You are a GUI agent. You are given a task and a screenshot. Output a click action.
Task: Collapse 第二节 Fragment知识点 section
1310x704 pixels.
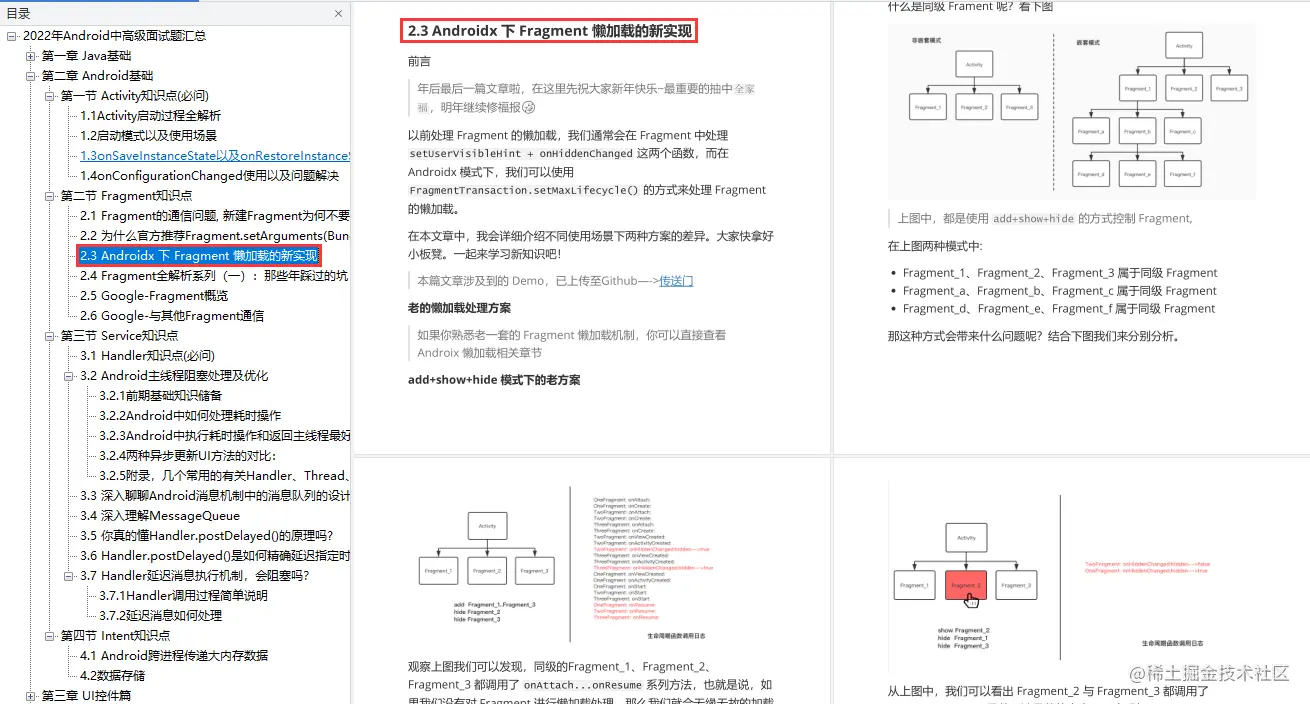point(50,196)
